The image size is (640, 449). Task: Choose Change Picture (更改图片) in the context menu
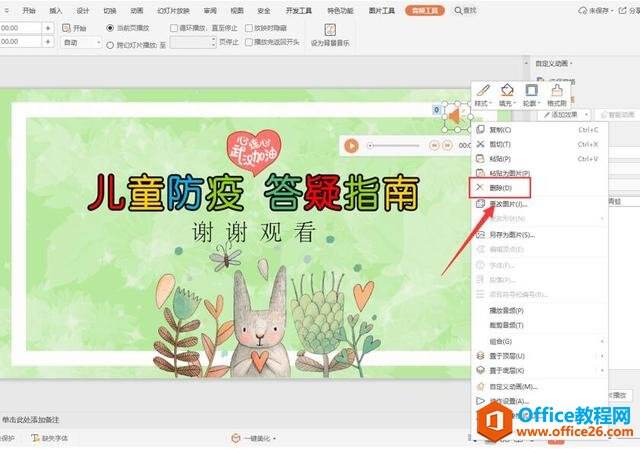[539, 204]
